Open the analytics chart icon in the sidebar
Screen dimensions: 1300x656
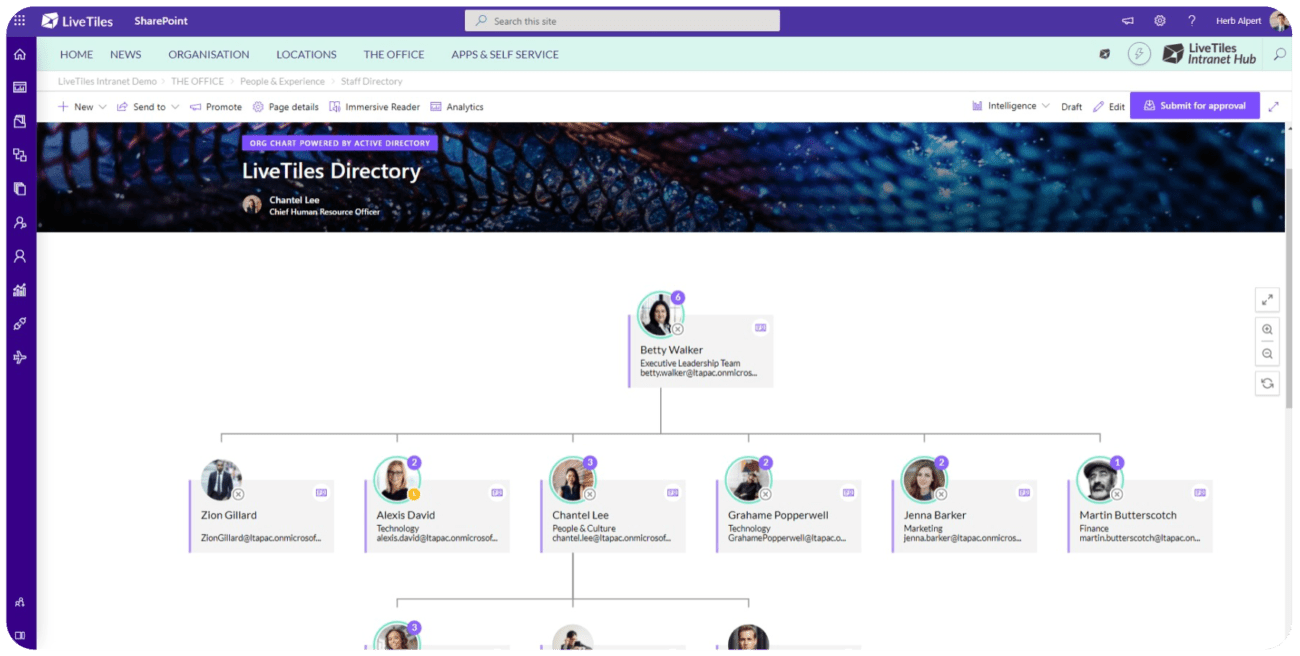[x=19, y=289]
